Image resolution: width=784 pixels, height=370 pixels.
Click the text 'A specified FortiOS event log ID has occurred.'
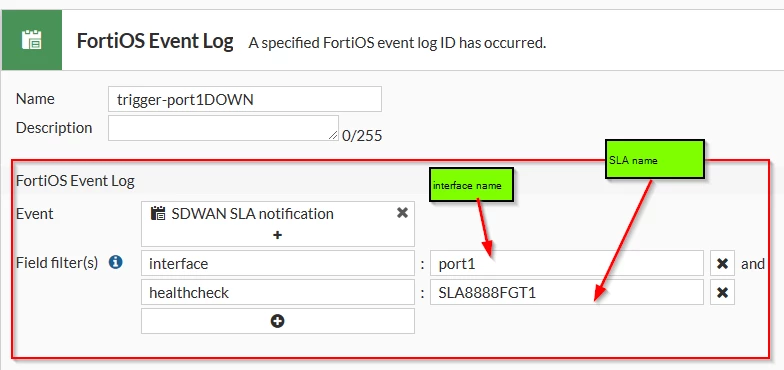397,43
